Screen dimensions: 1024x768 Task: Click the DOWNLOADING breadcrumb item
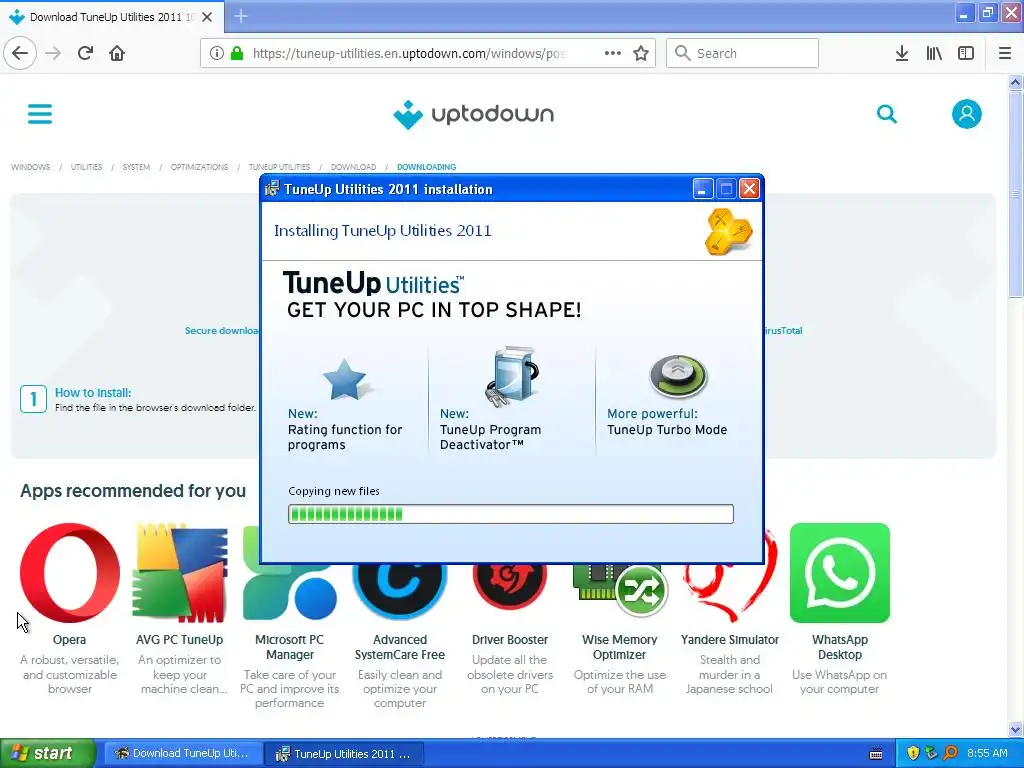[x=426, y=167]
